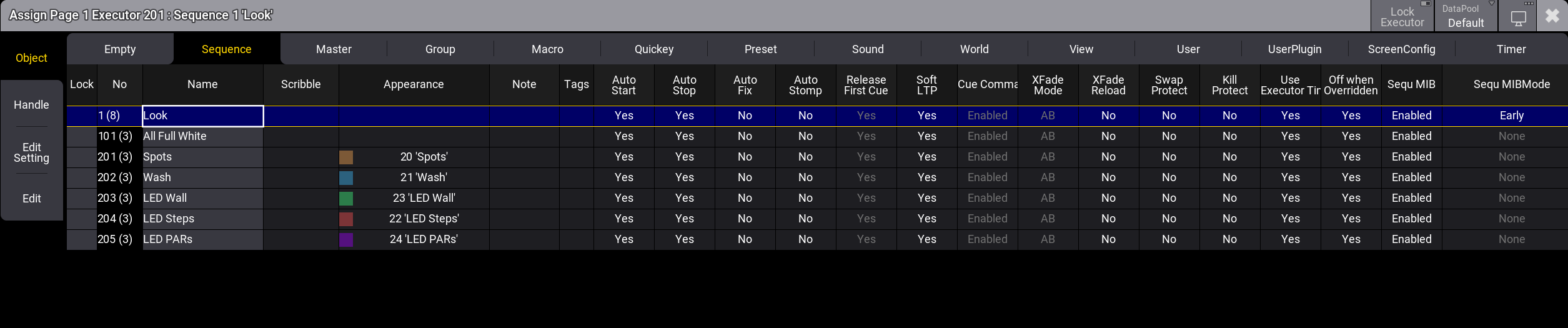Click the purple LED PARs color swatch

[346, 240]
